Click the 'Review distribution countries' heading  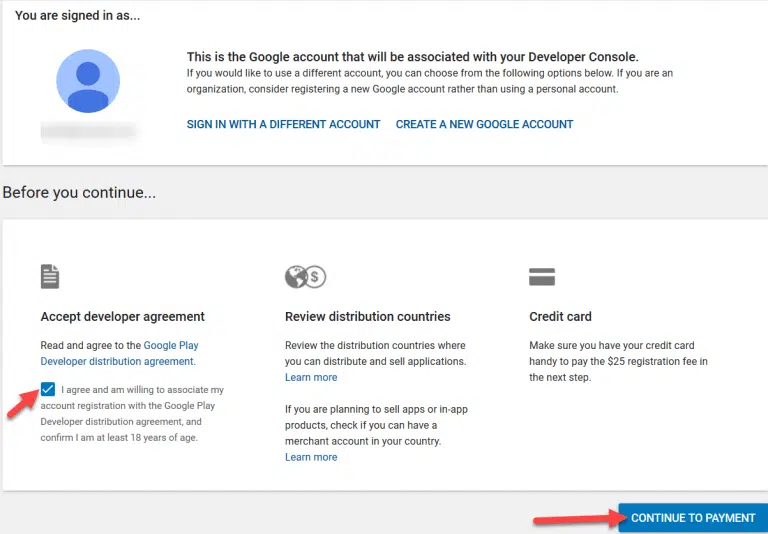367,316
